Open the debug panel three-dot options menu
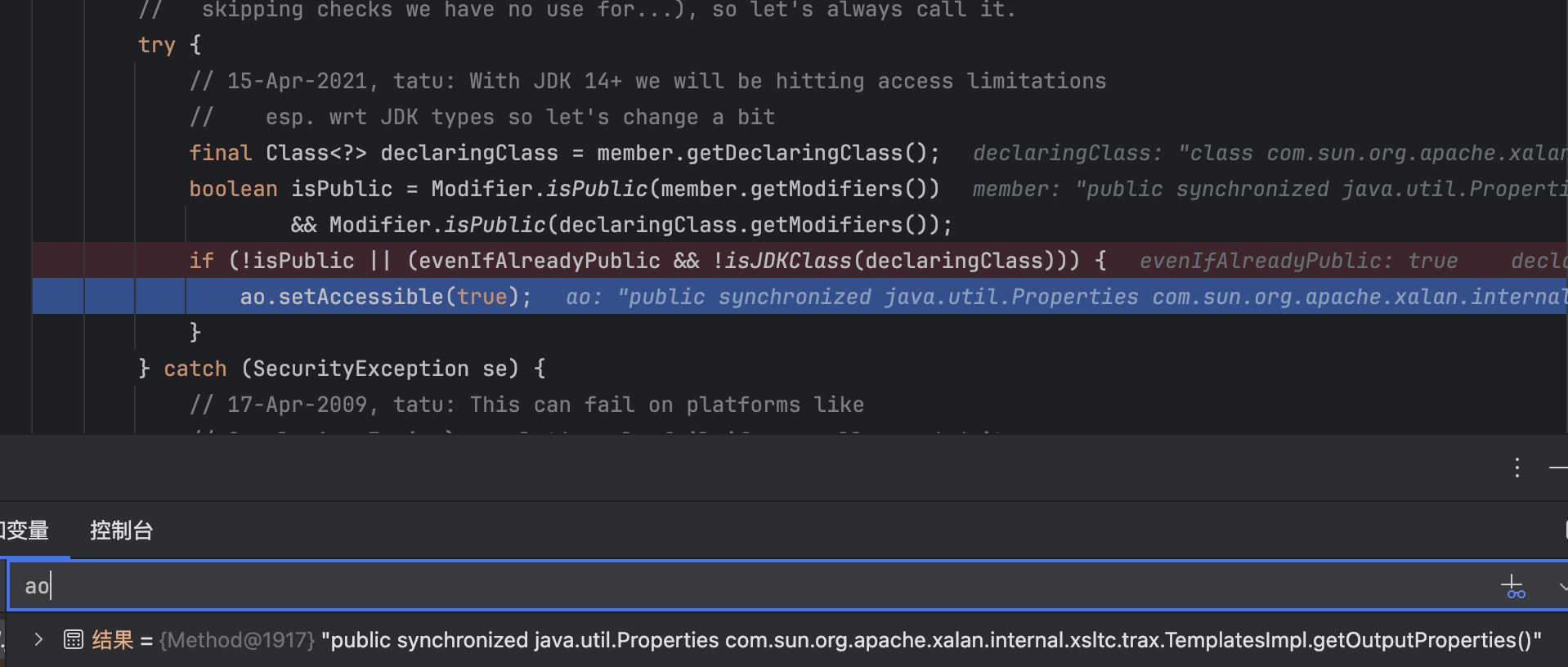Viewport: 1568px width, 667px height. click(x=1516, y=468)
